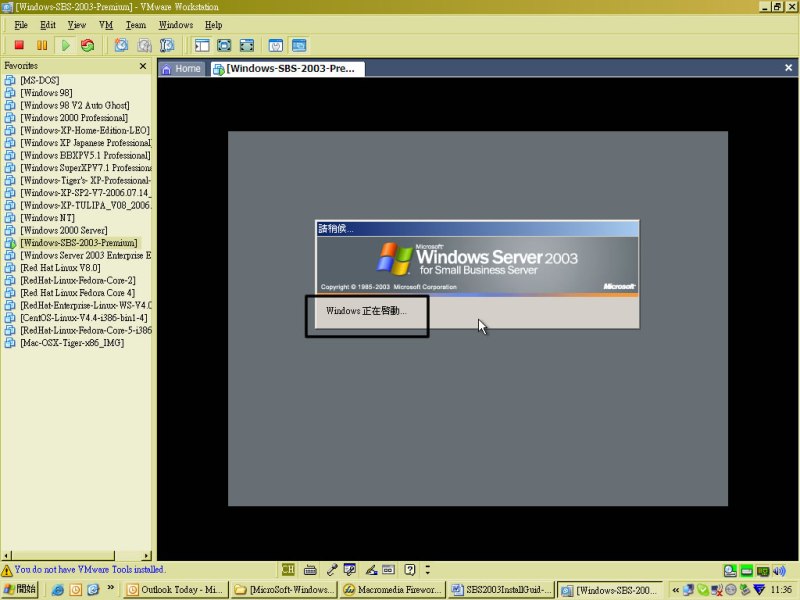
Task: Open the Edit menu
Action: pyautogui.click(x=48, y=25)
